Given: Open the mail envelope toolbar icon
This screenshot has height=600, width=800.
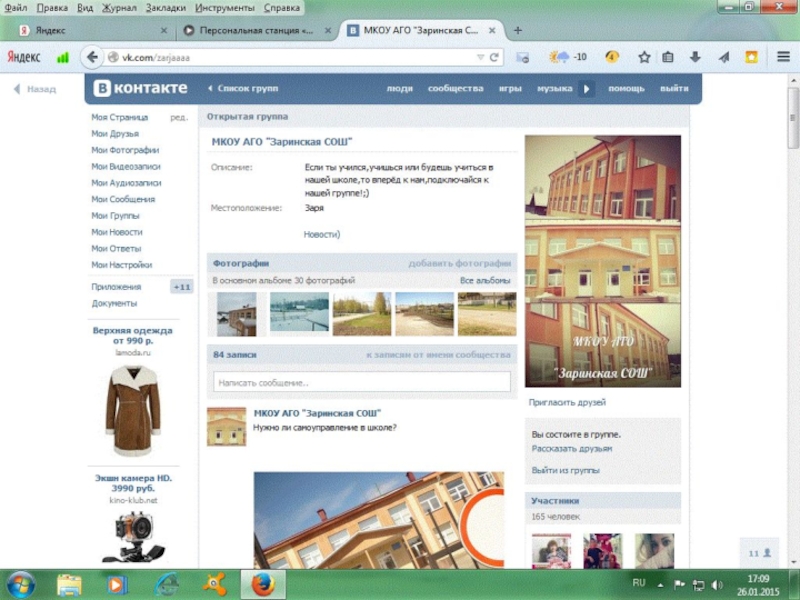Looking at the screenshot, I should (522, 58).
